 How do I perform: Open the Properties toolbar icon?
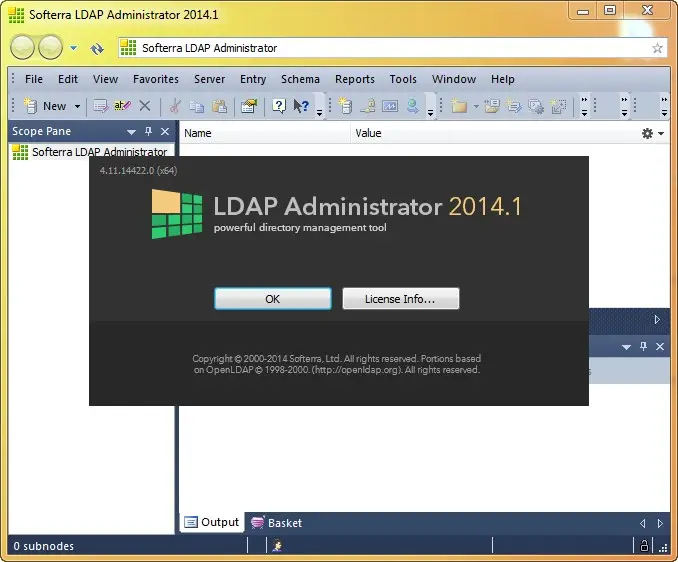(249, 106)
